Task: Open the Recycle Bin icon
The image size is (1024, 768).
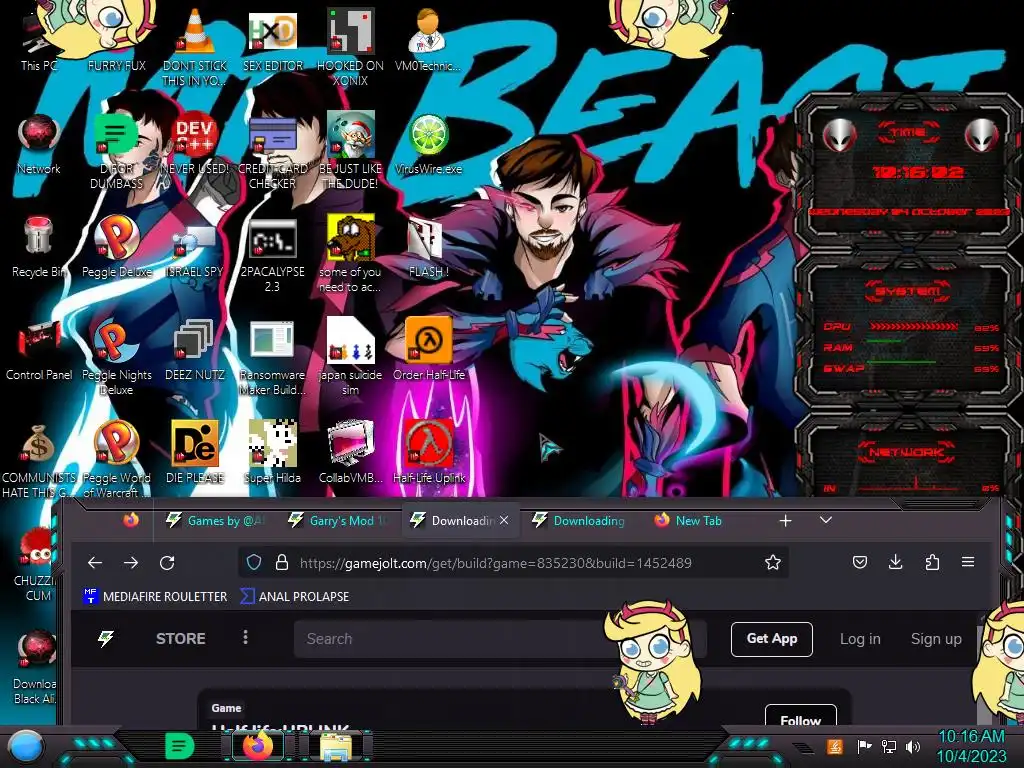Action: coord(39,248)
